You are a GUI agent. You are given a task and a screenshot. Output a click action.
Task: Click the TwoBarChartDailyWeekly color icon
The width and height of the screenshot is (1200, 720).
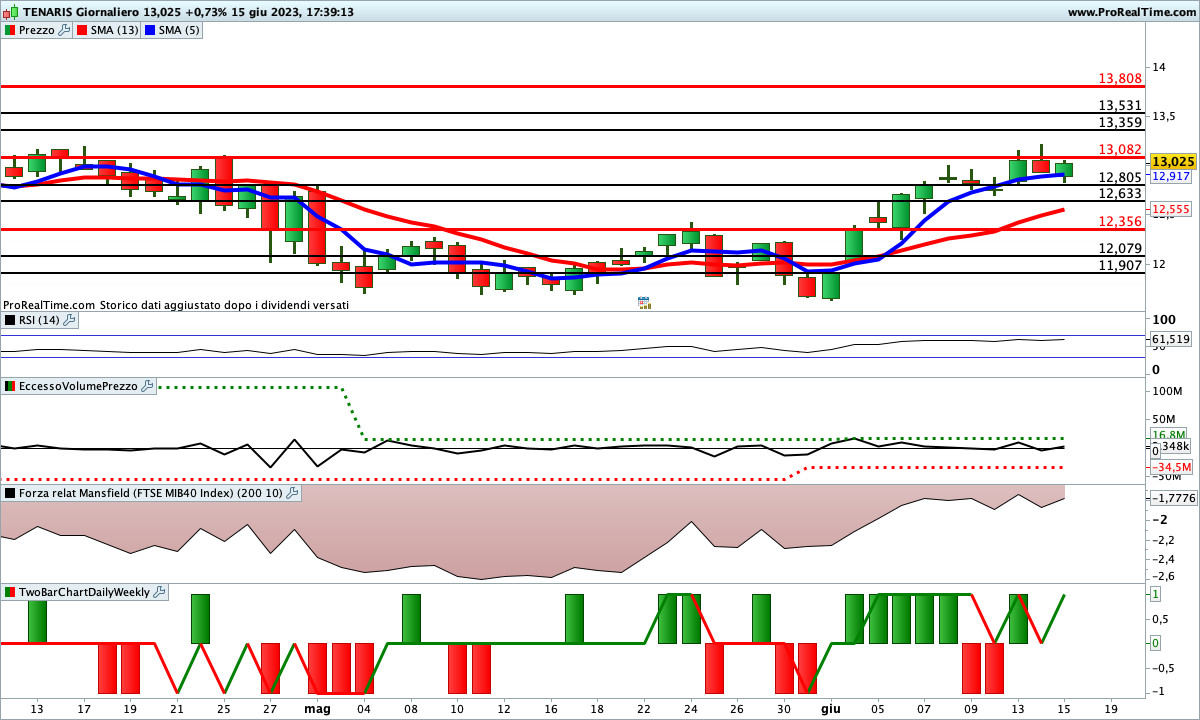coord(10,592)
